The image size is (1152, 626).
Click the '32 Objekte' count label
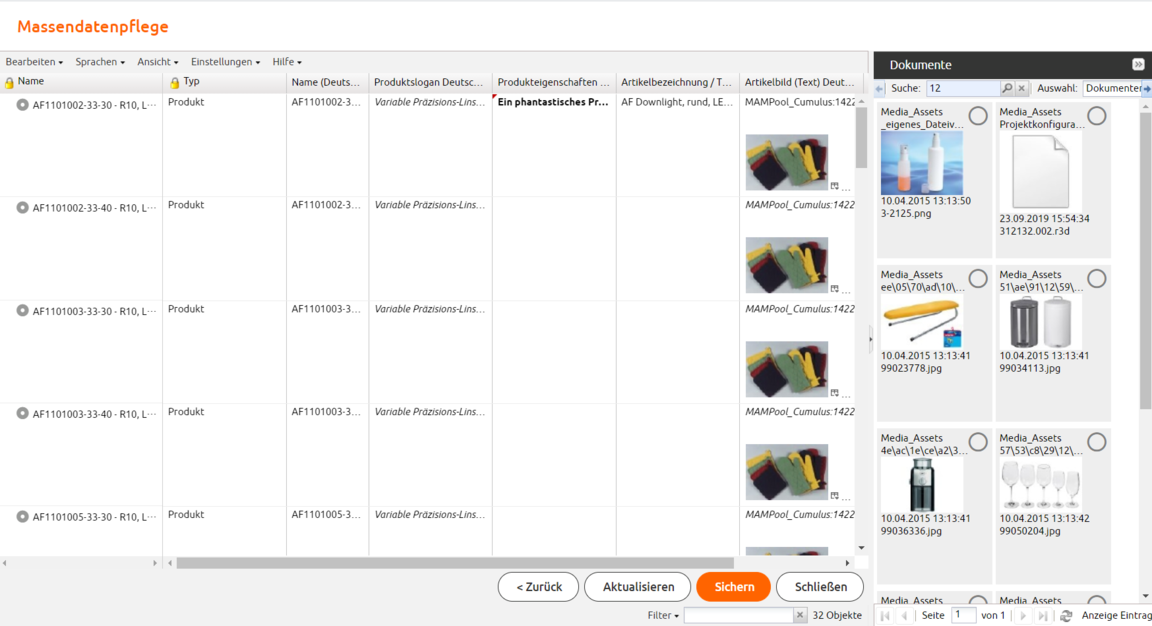tap(837, 616)
